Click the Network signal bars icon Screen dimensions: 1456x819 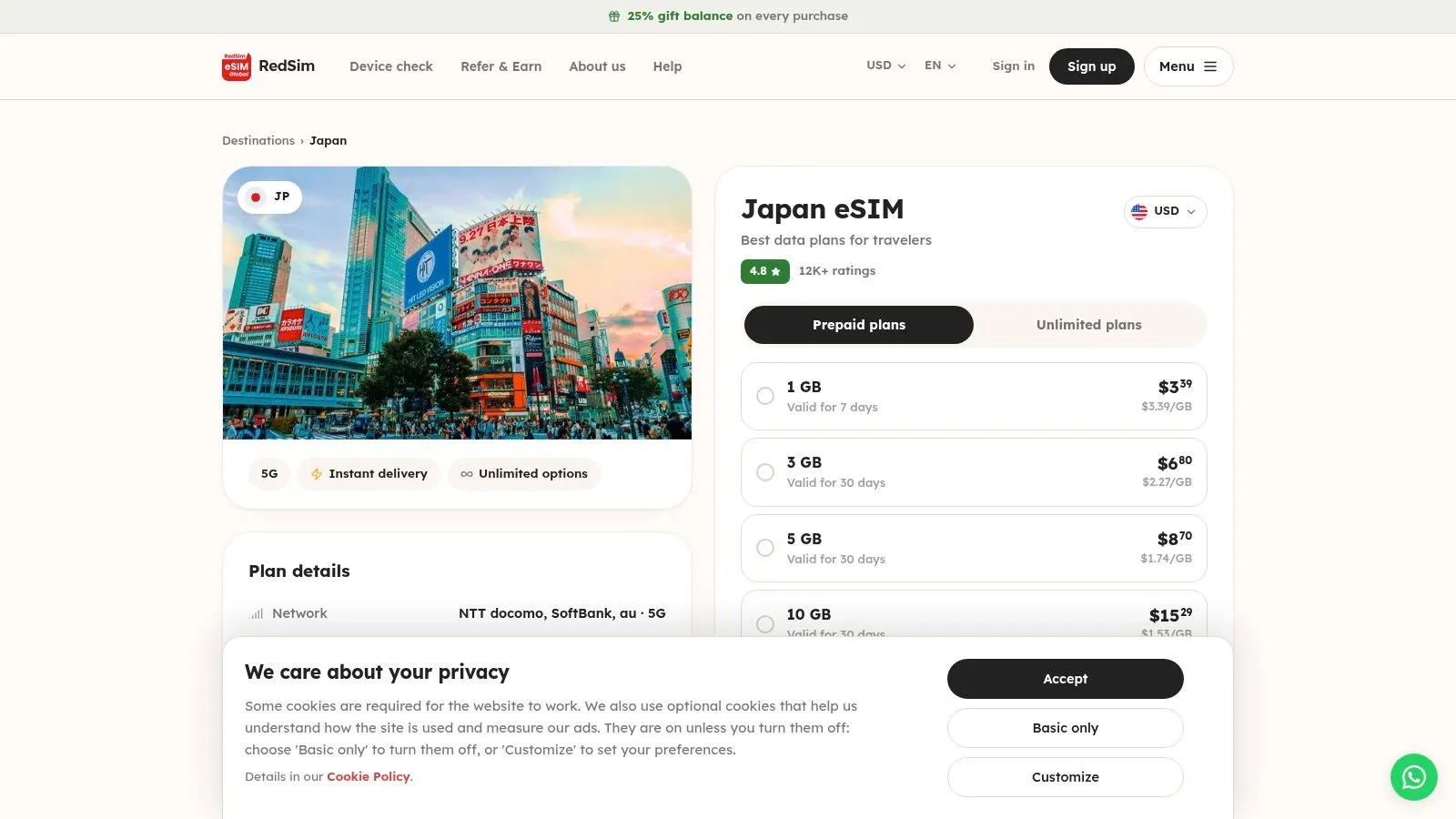click(x=257, y=613)
